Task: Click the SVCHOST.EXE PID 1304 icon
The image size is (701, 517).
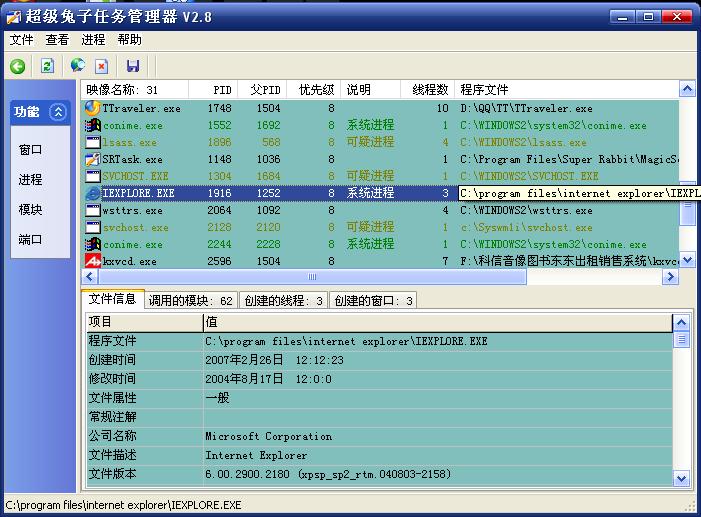Action: point(93,176)
